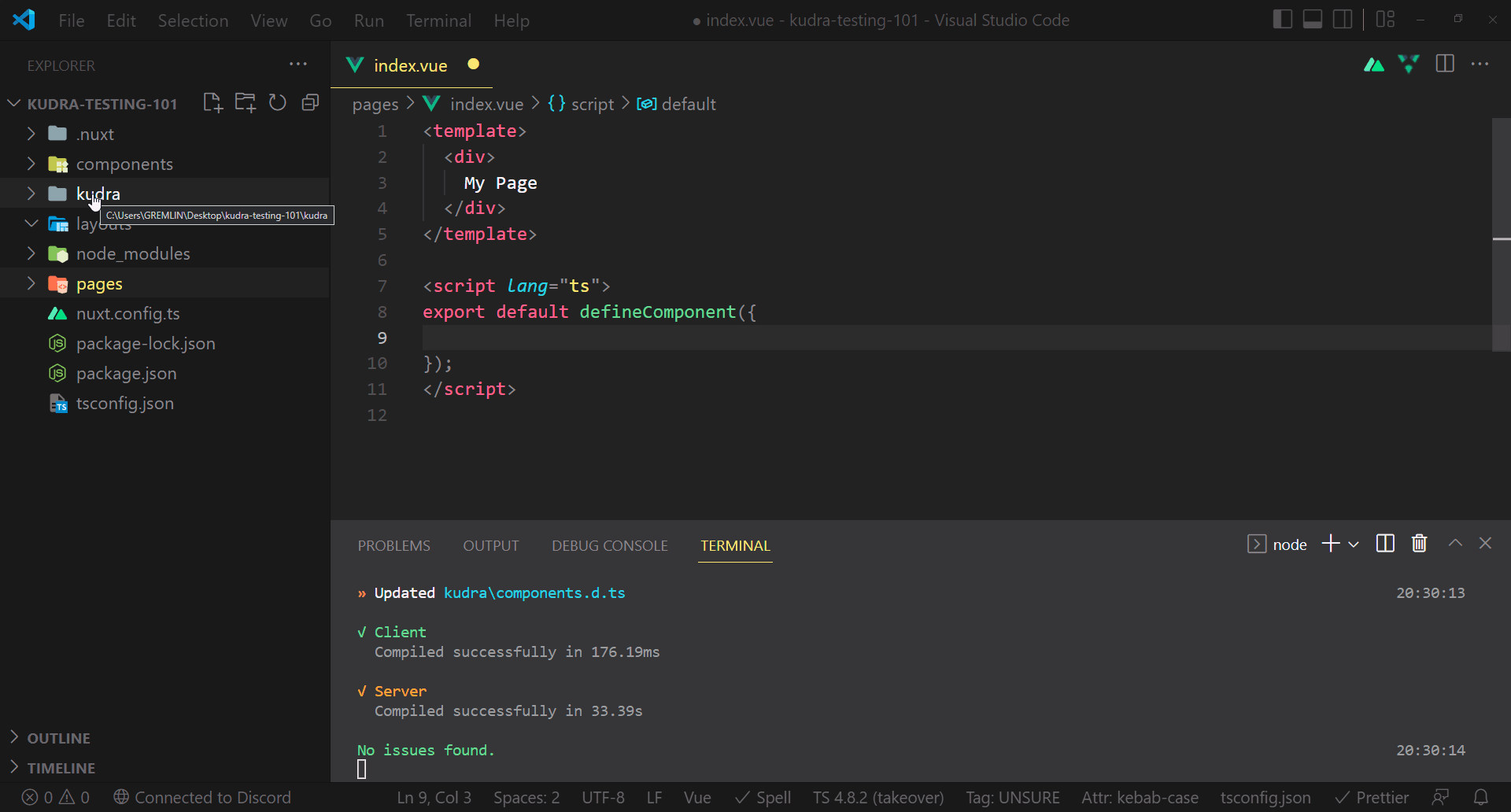Click the New File icon in Explorer
This screenshot has width=1511, height=812.
click(x=212, y=103)
